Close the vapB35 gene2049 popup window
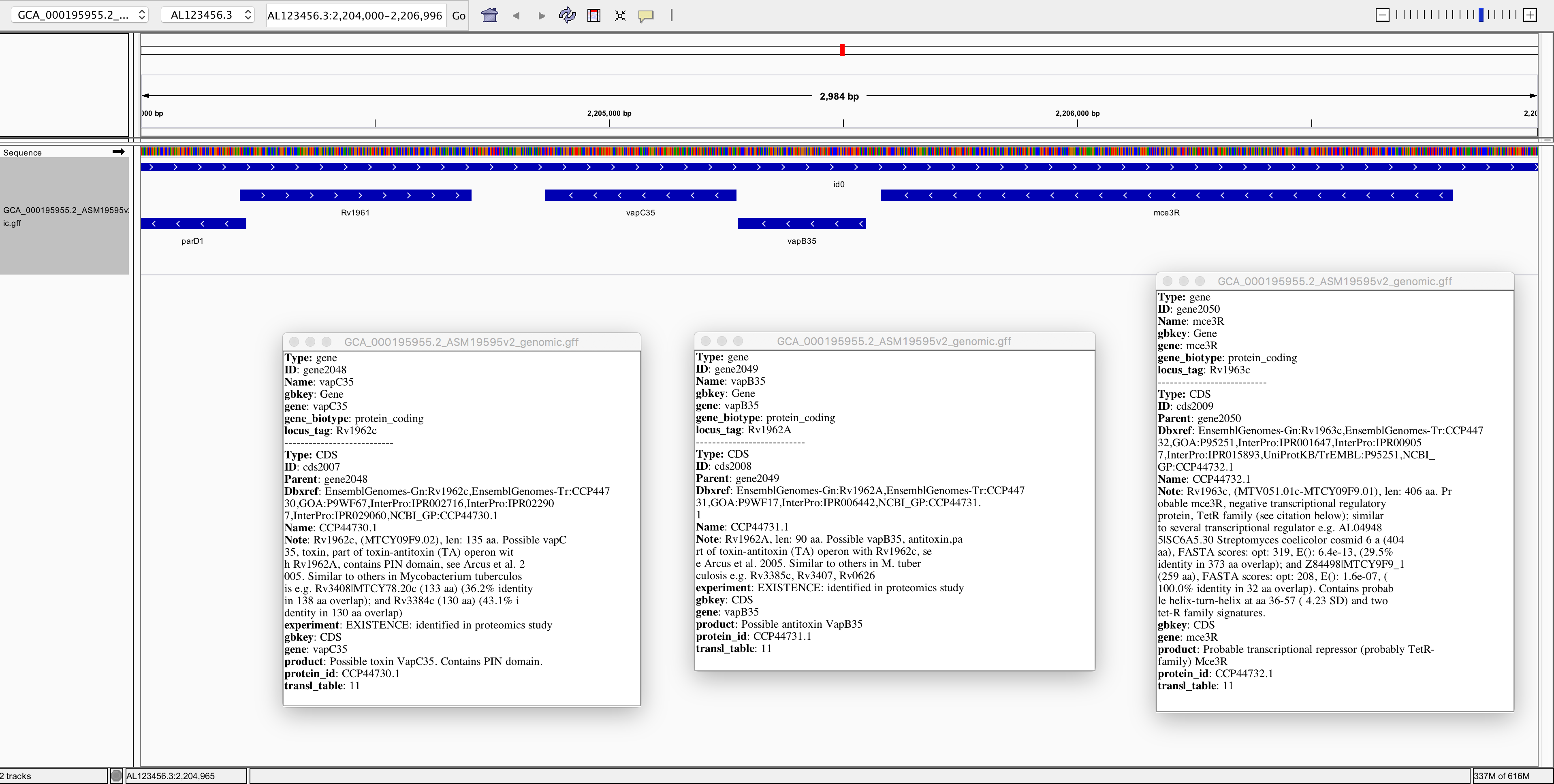 coord(705,341)
